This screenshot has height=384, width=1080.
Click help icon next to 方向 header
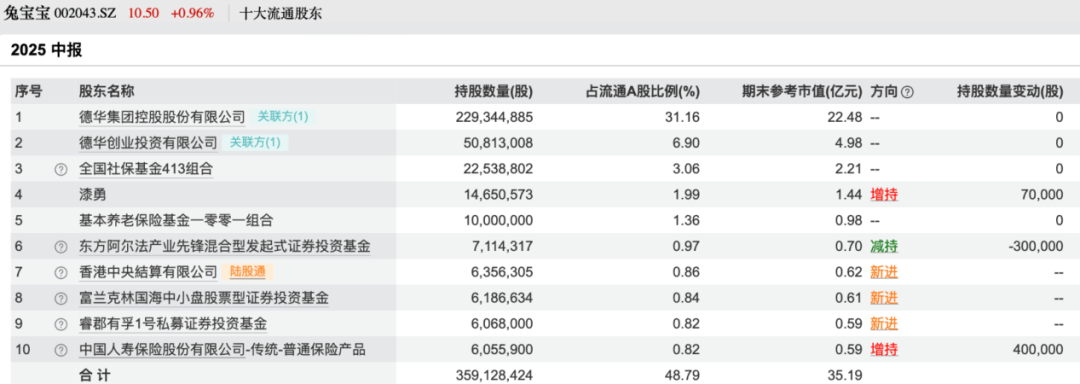pos(908,92)
